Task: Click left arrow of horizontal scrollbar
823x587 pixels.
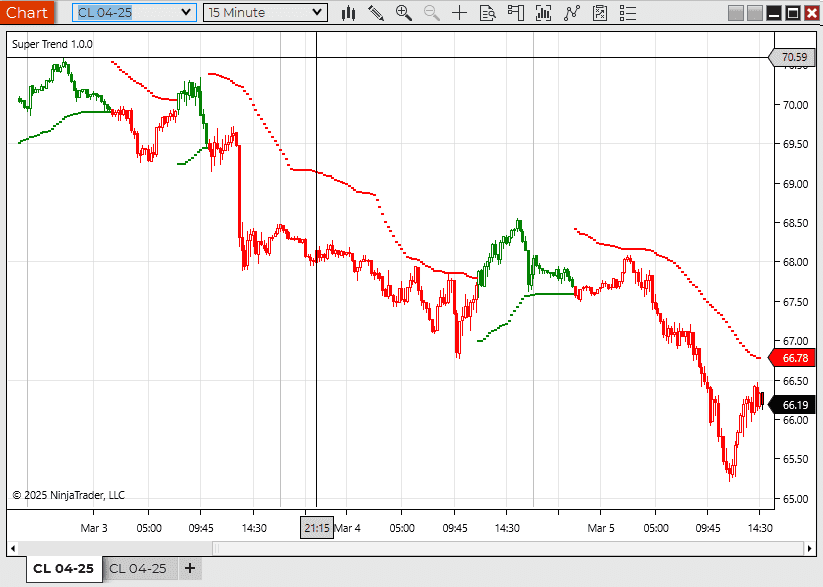Action: click(13, 548)
